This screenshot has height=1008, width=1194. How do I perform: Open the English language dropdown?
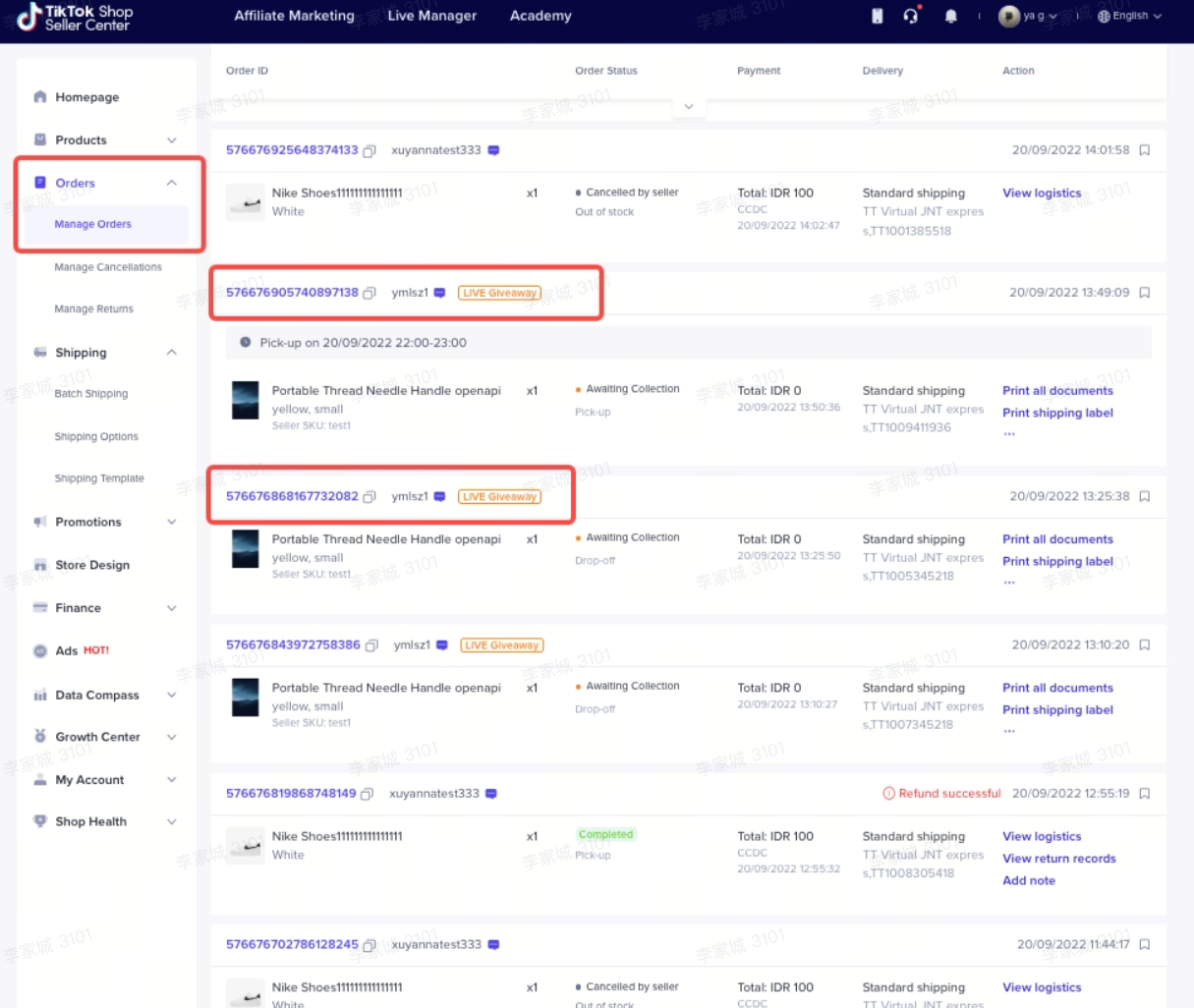pyautogui.click(x=1130, y=16)
